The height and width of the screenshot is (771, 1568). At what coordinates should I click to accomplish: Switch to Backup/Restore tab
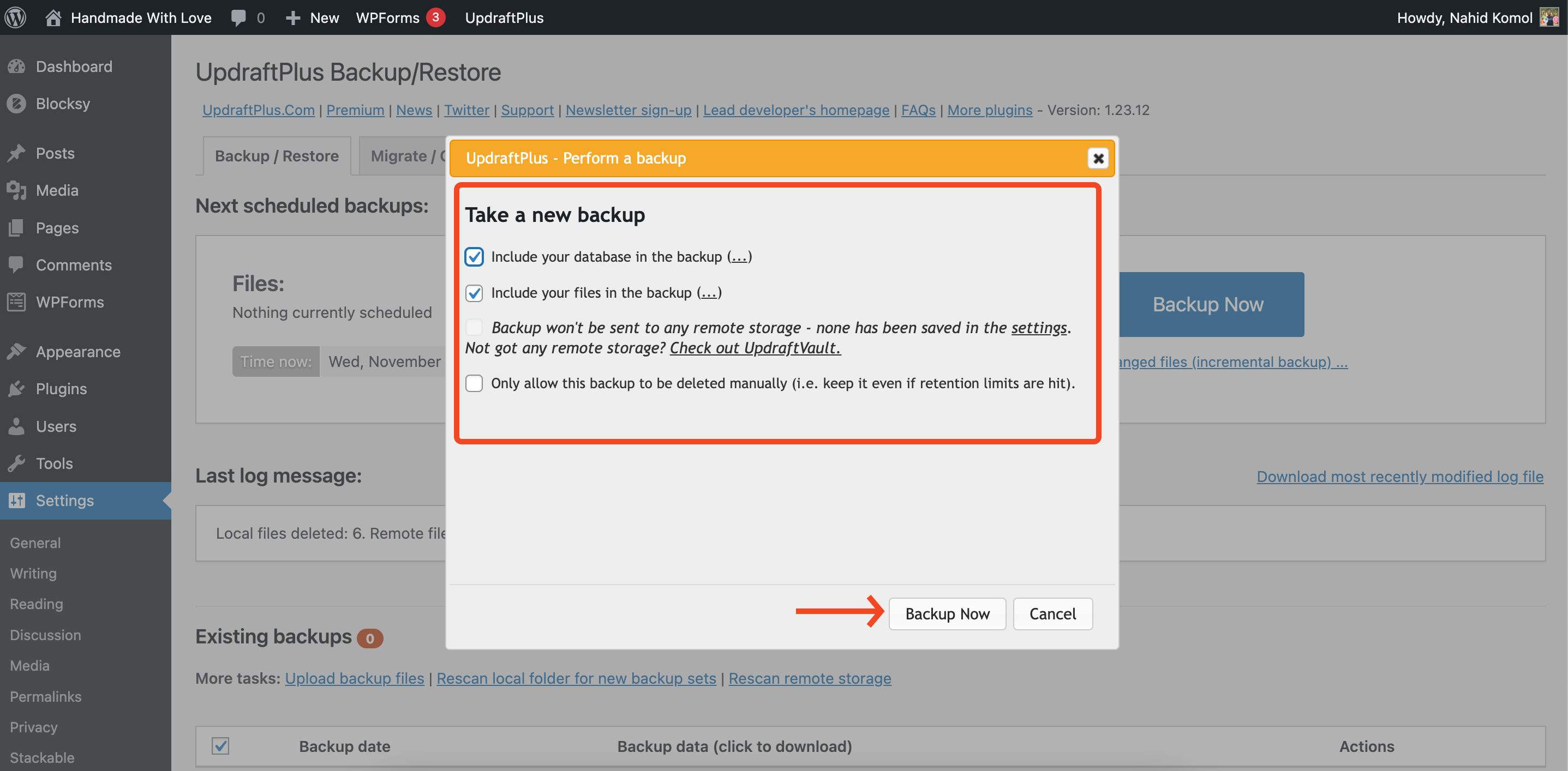point(277,155)
